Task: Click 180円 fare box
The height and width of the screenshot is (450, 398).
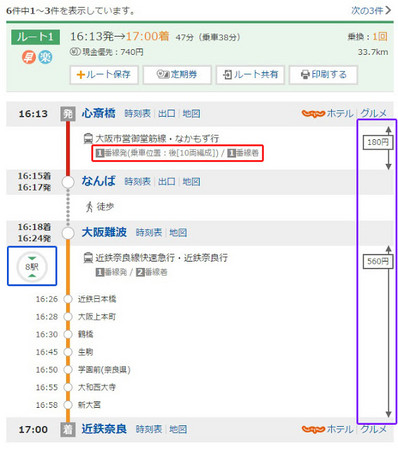Action: tap(378, 142)
